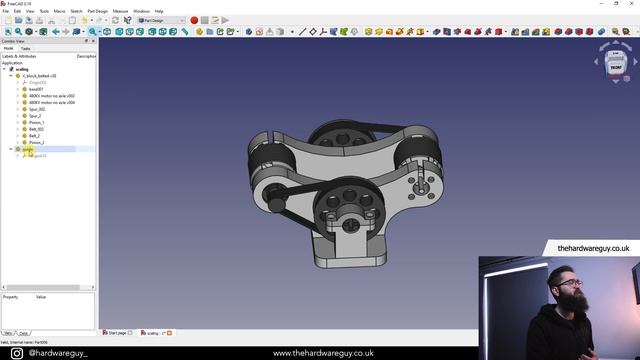This screenshot has width=640, height=360.
Task: Collapse the V_block_belted part node
Action: 11,76
